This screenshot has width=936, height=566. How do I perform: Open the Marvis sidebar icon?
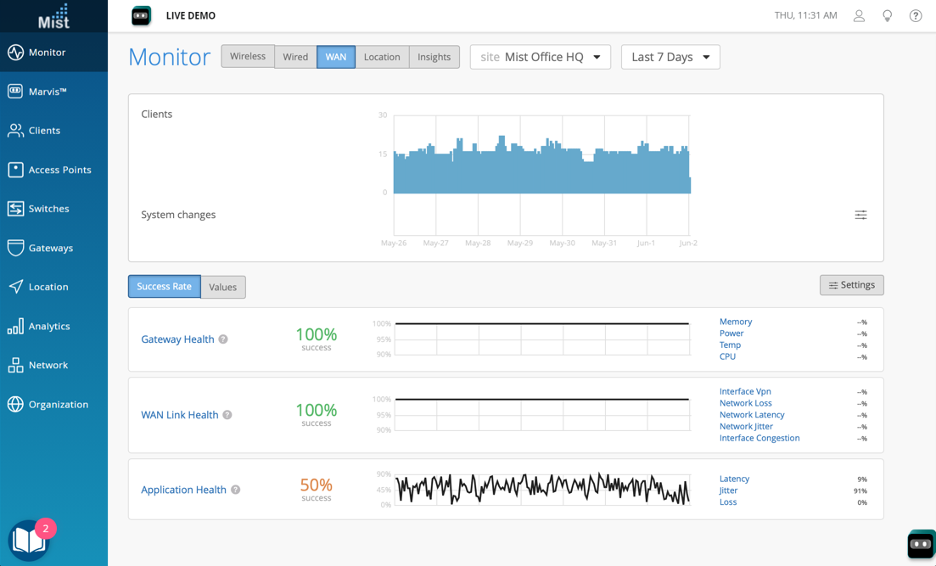16,91
